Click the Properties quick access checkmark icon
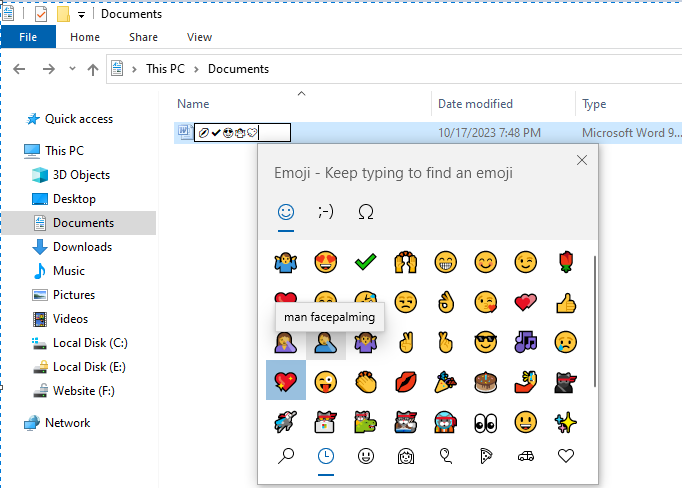This screenshot has height=488, width=682. tap(41, 14)
